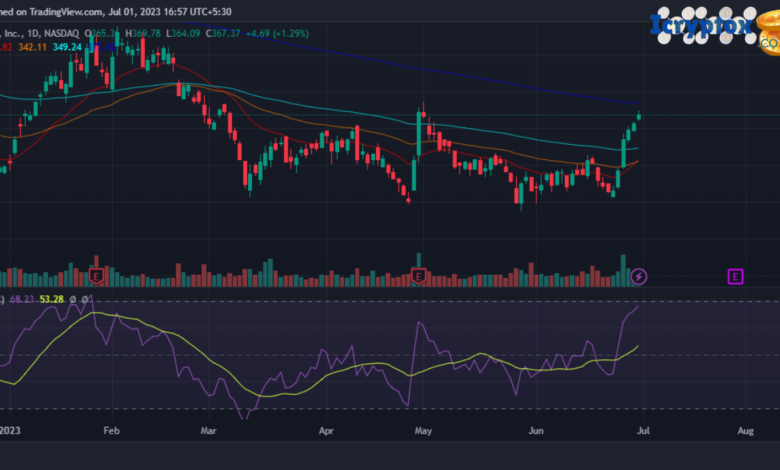Click the Jun label on time axis
Screen dimensions: 780x470
[x=536, y=430]
